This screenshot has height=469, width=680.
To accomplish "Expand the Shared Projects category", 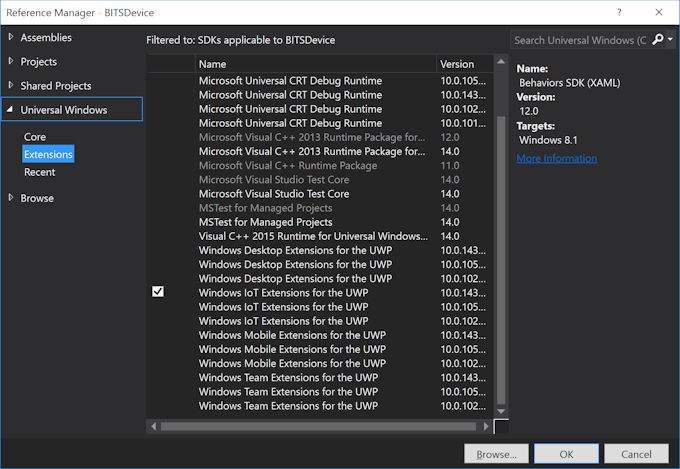I will pos(11,86).
